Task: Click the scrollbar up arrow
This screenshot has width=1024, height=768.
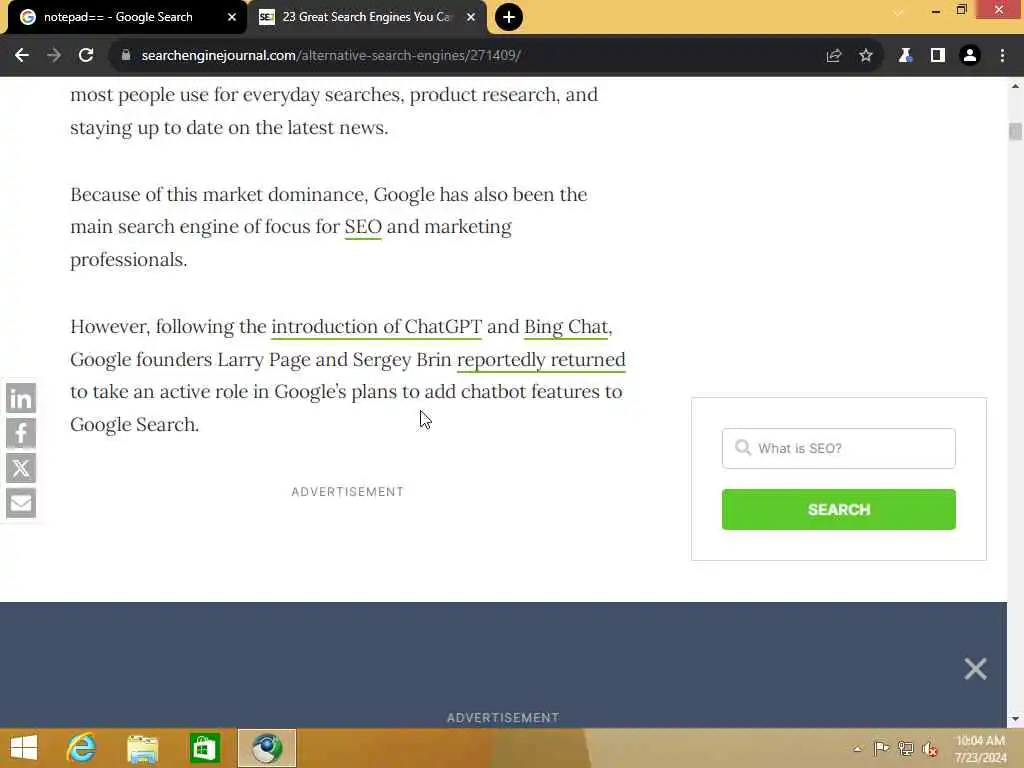Action: (x=1015, y=86)
